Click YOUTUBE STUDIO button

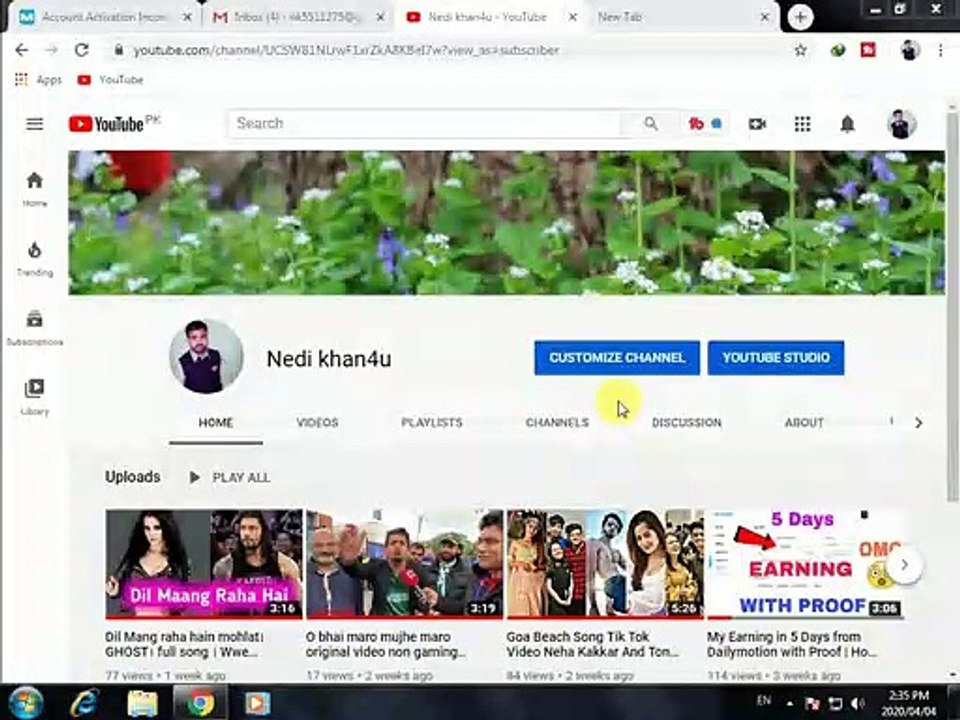pos(776,358)
